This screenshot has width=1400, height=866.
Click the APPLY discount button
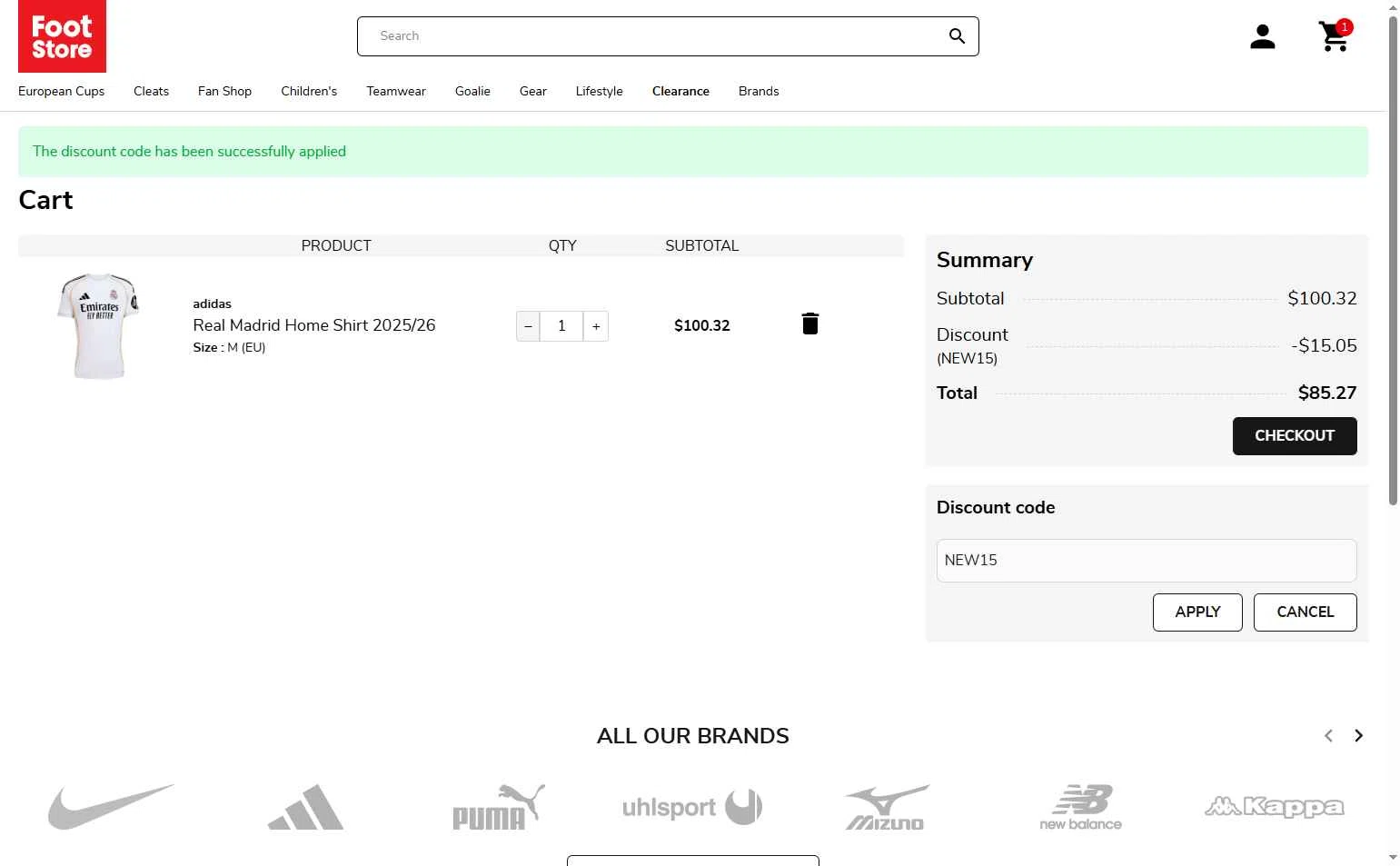click(1197, 612)
